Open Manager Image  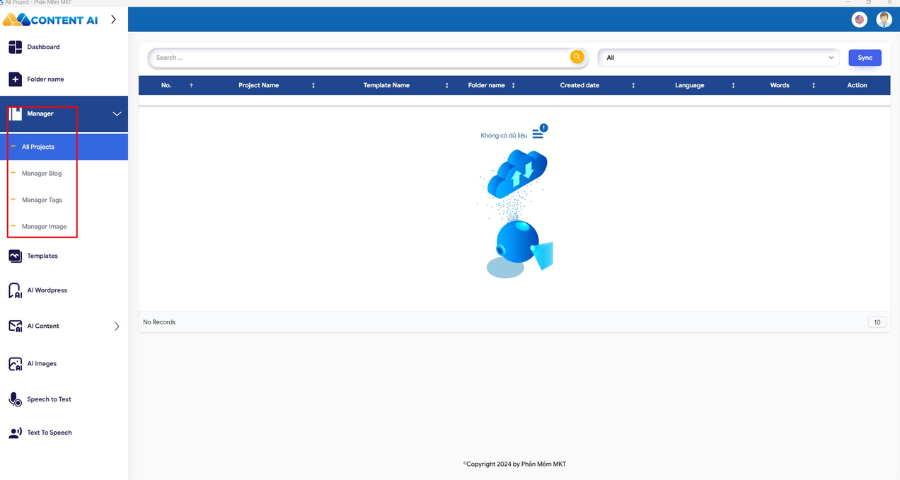point(44,226)
